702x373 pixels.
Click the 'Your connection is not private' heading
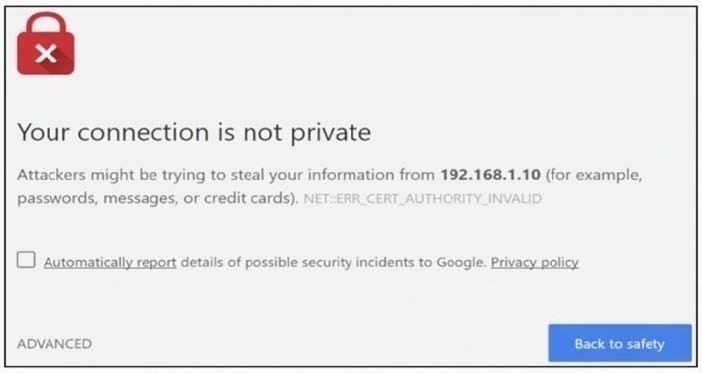(194, 133)
